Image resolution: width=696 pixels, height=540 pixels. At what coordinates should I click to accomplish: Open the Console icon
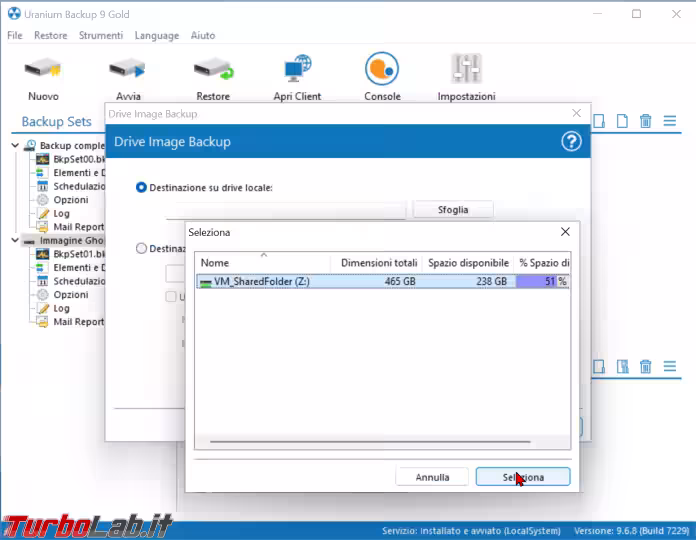click(382, 69)
